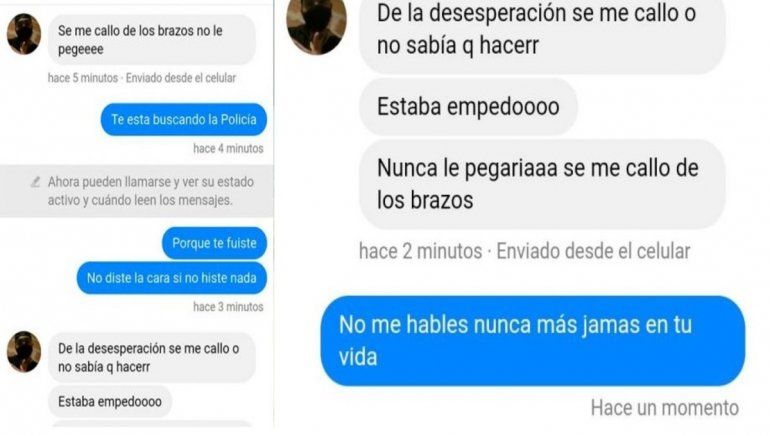Screen dimensions: 770x435
Task: Click 'hace 5 minutos · Enviado desde el celular'
Action: pyautogui.click(x=142, y=78)
